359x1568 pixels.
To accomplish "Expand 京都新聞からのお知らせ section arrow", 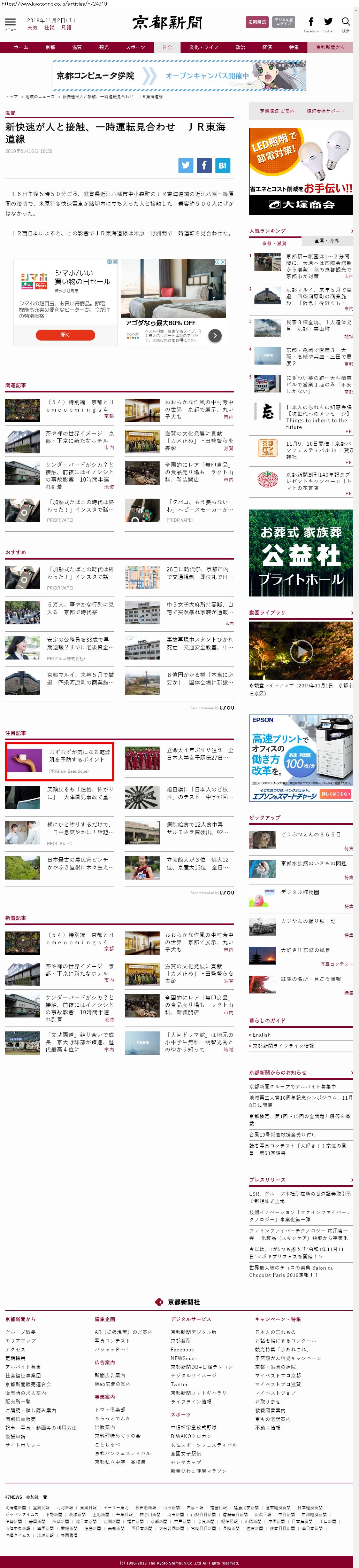I will point(352,1072).
